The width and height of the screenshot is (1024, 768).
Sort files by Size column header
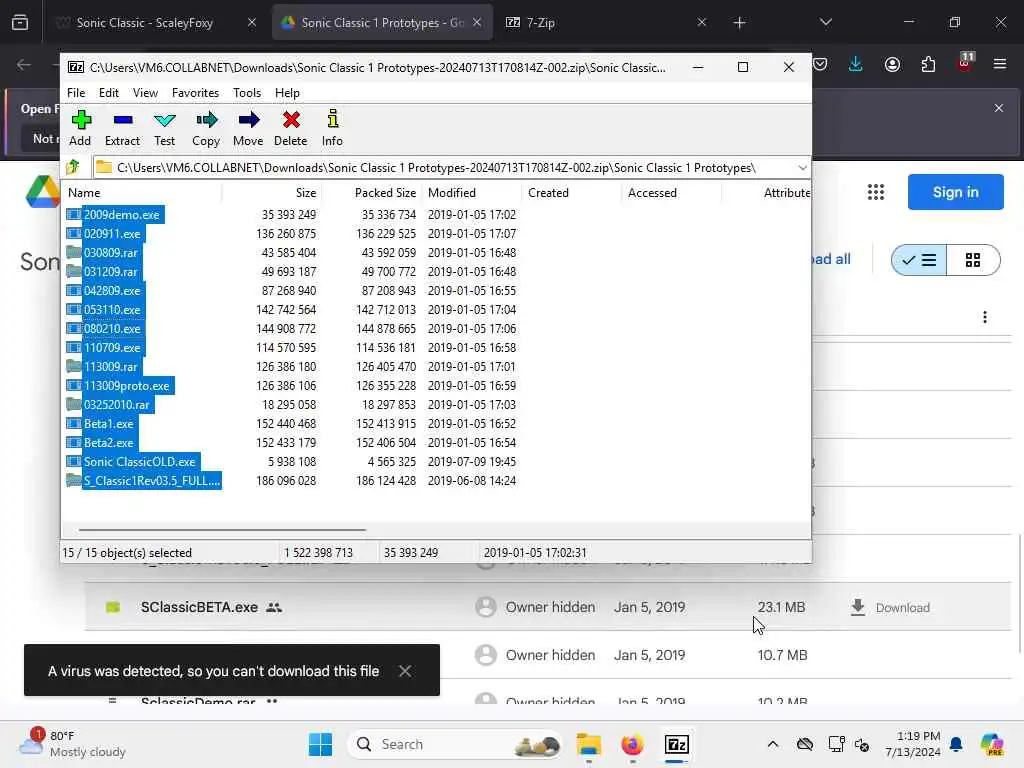(272, 193)
